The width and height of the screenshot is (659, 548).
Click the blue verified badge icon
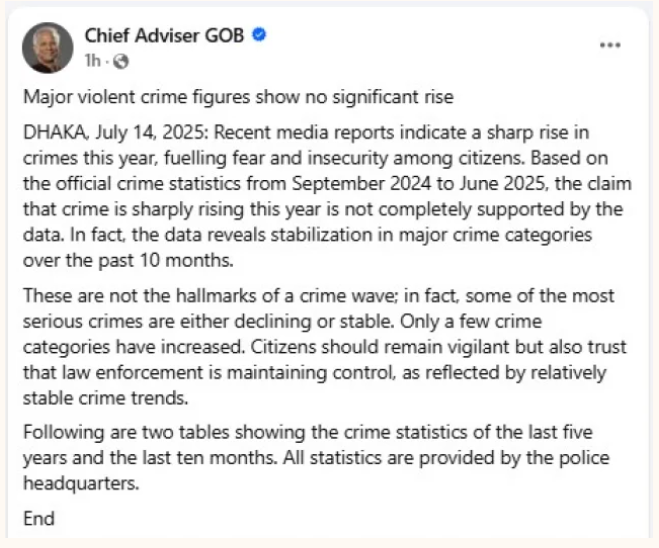pyautogui.click(x=258, y=36)
